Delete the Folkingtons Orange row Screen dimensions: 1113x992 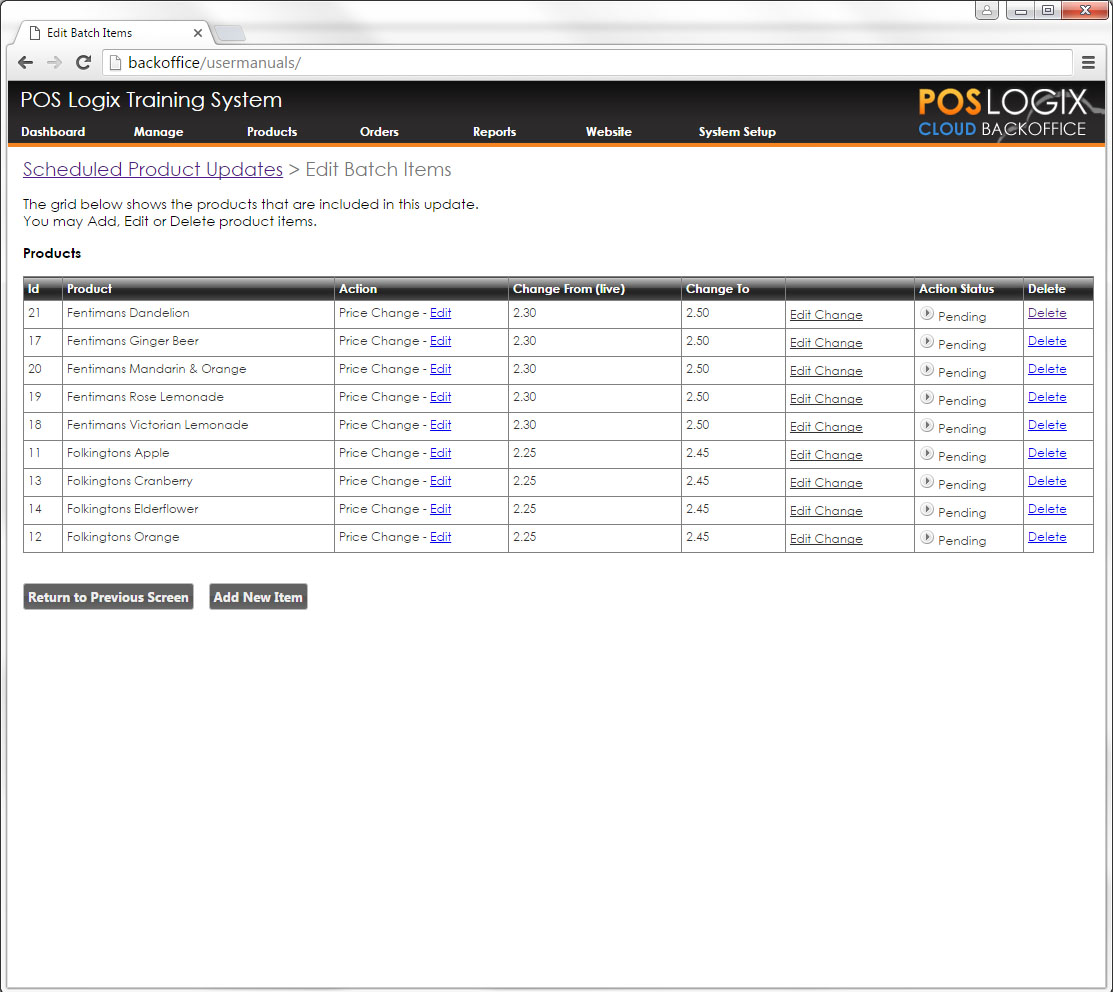[1047, 537]
